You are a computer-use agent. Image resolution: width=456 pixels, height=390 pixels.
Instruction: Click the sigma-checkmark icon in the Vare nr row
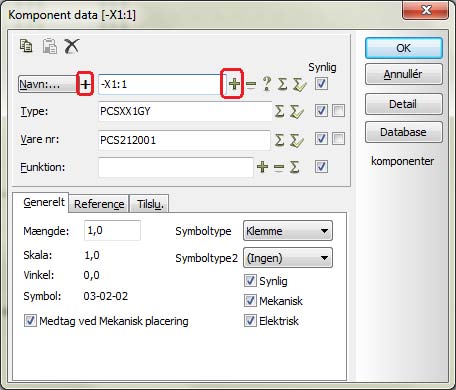297,140
